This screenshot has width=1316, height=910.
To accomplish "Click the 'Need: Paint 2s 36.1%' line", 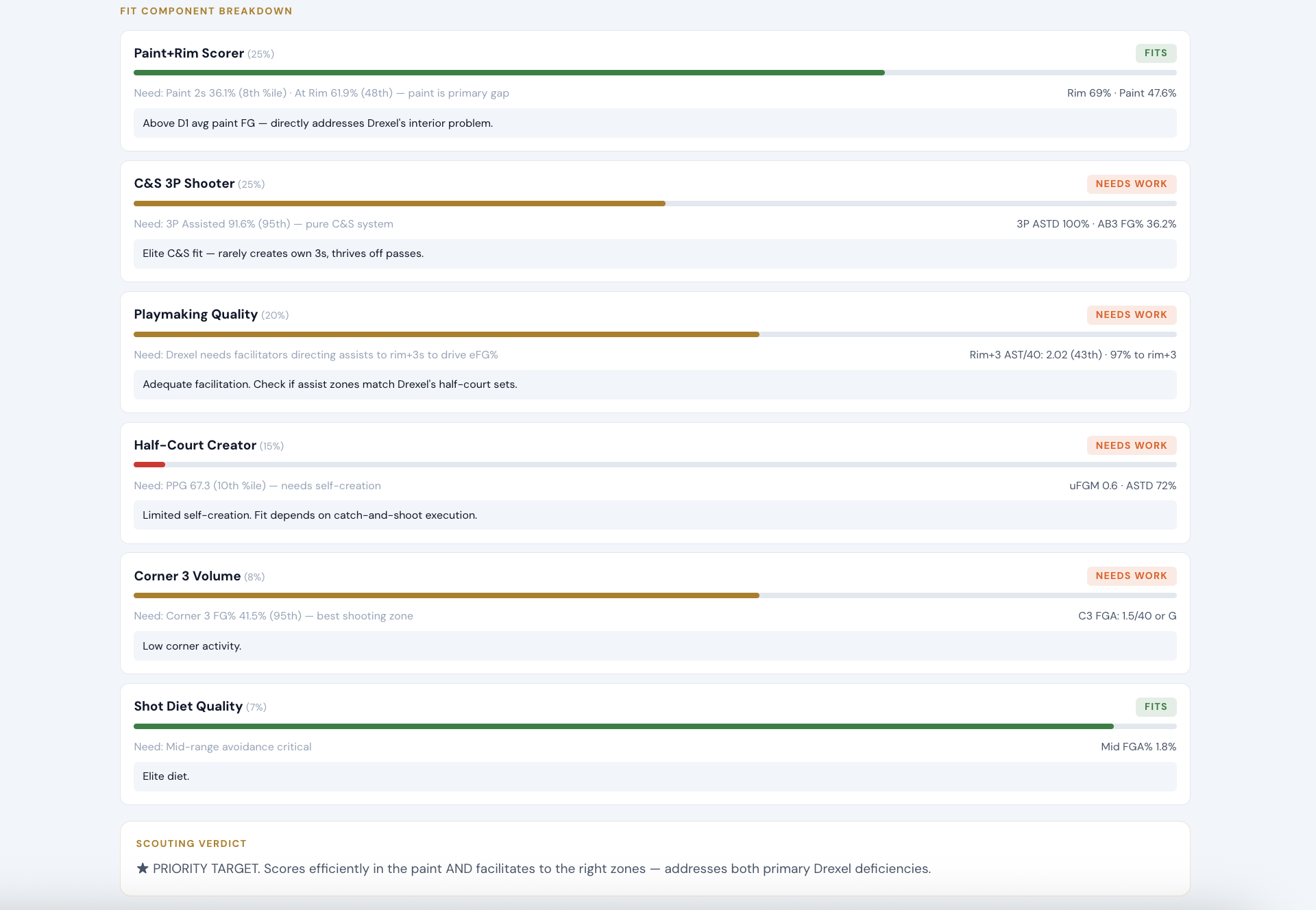I will (x=321, y=93).
